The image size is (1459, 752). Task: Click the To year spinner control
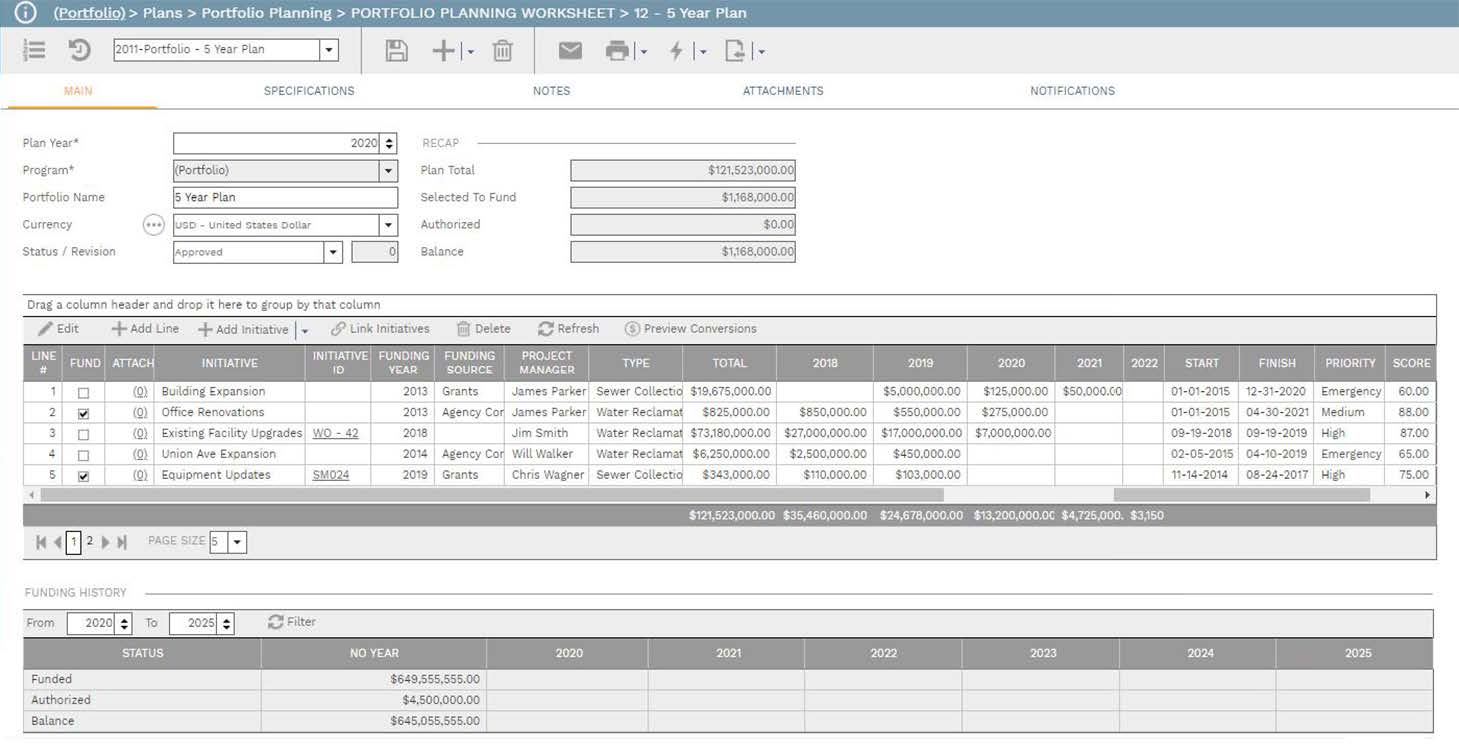point(227,624)
